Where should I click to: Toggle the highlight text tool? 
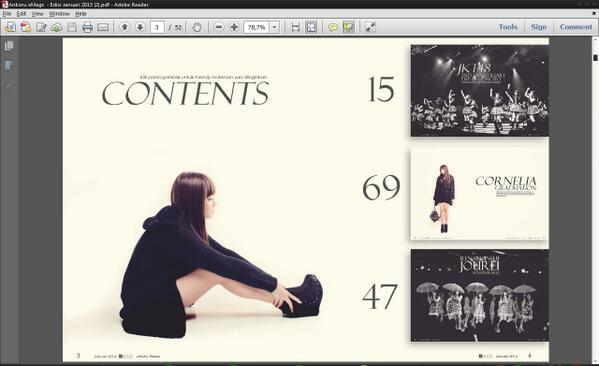(x=349, y=27)
